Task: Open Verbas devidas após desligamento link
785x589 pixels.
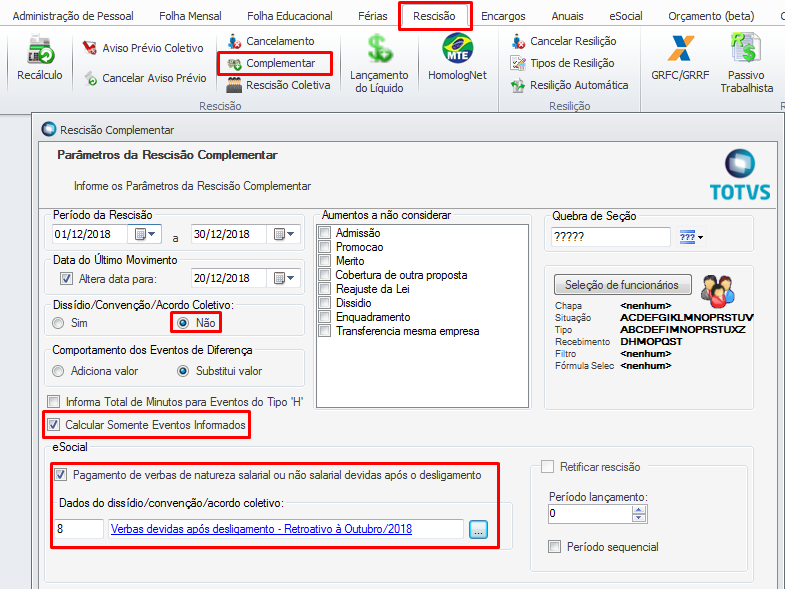Action: 261,529
